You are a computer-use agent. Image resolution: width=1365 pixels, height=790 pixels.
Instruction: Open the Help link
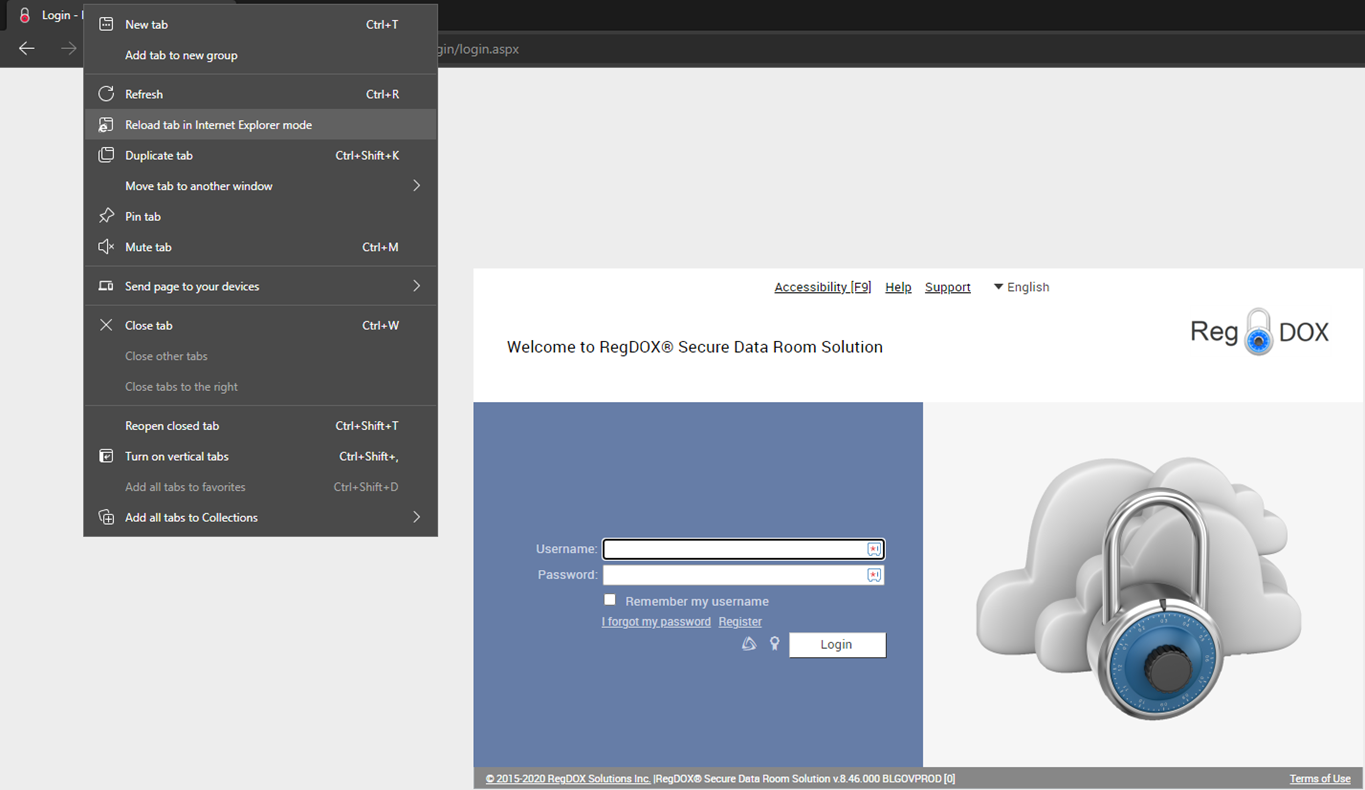[x=898, y=287]
